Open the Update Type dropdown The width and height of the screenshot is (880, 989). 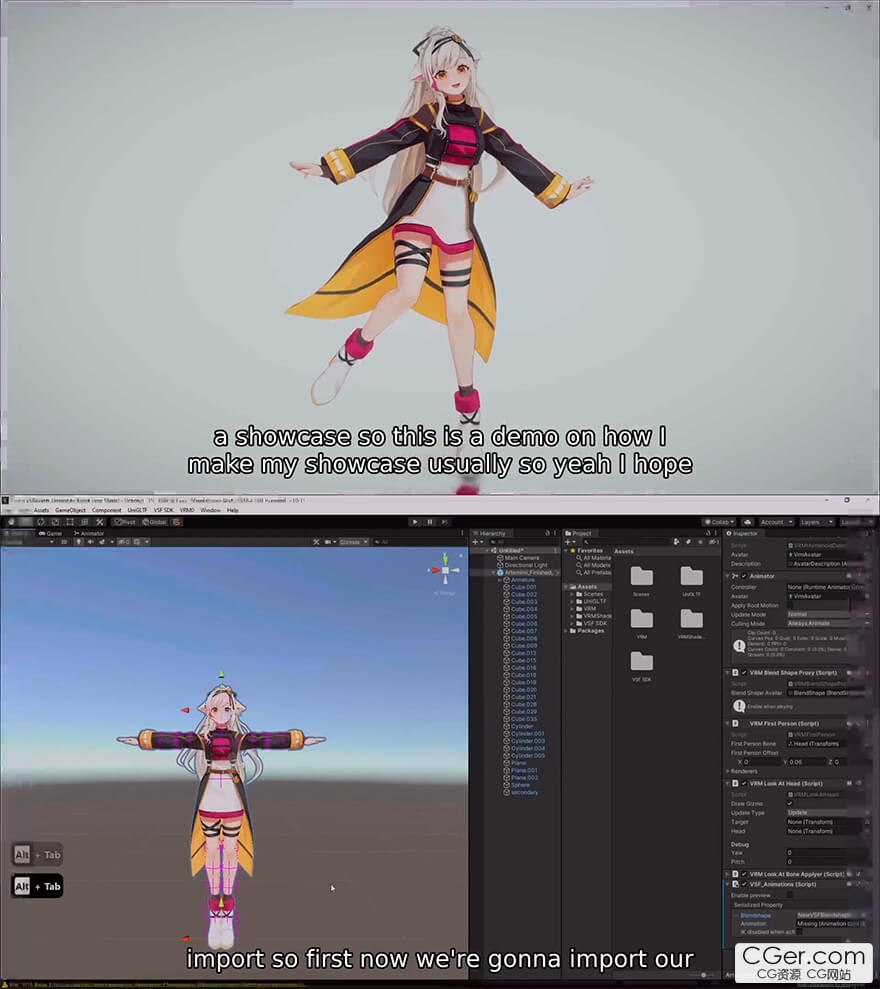(828, 812)
